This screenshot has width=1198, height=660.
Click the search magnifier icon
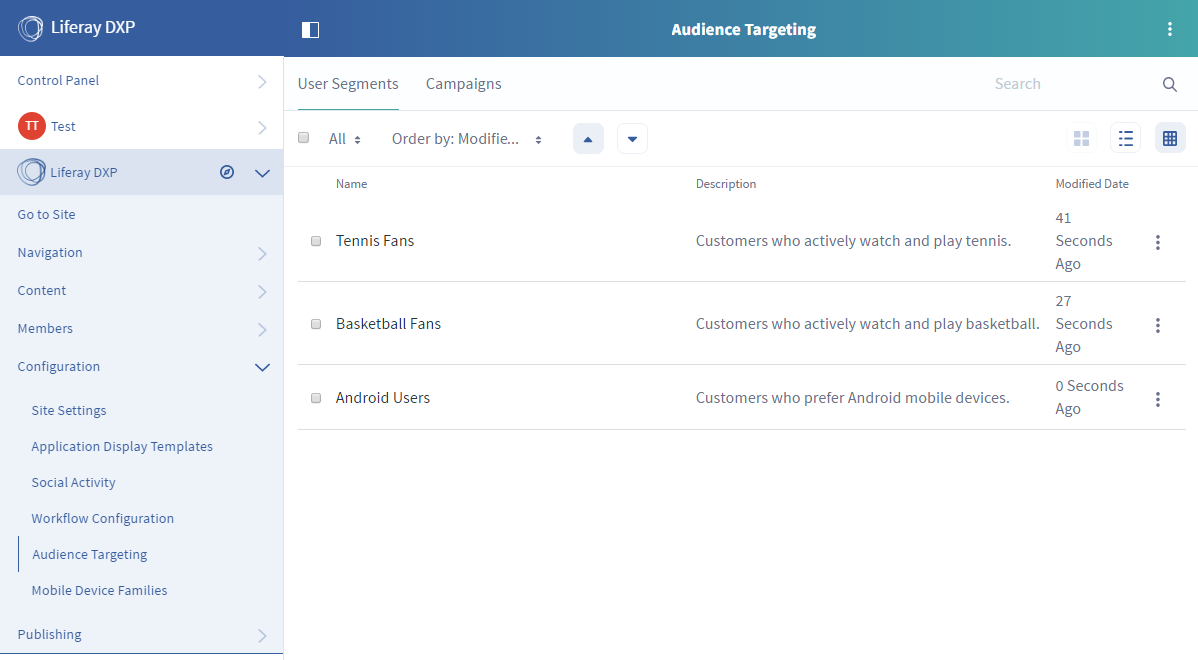point(1170,84)
